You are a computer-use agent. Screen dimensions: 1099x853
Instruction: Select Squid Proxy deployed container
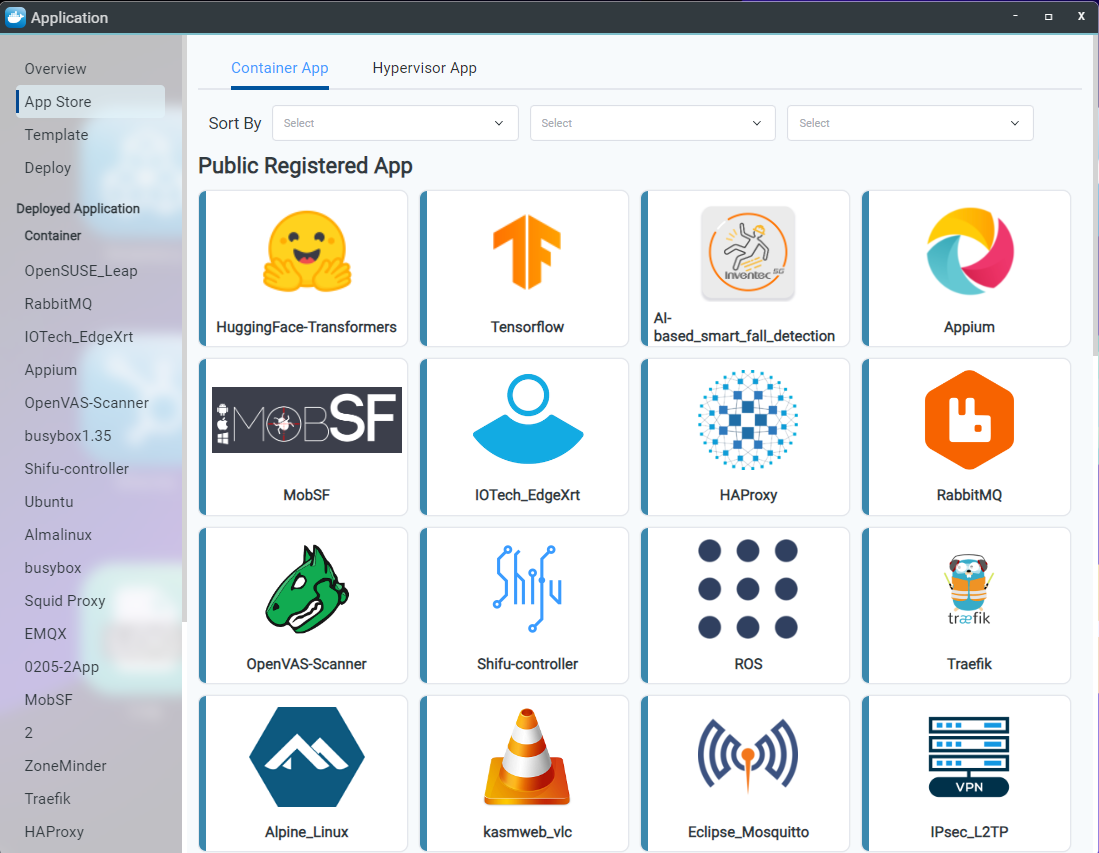point(64,601)
